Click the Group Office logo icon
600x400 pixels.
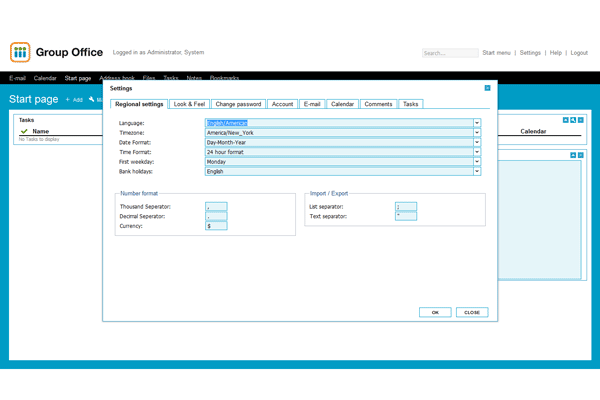click(20, 53)
